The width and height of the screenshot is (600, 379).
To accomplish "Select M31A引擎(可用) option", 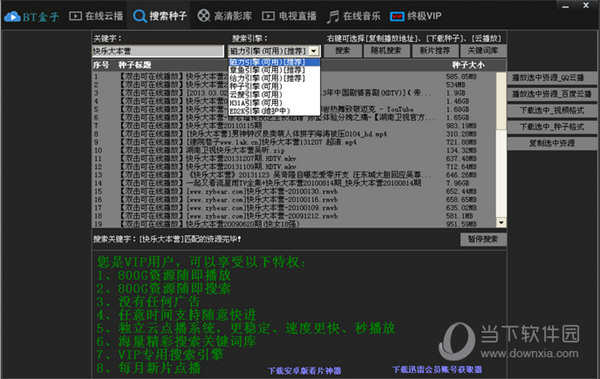I will coord(274,103).
